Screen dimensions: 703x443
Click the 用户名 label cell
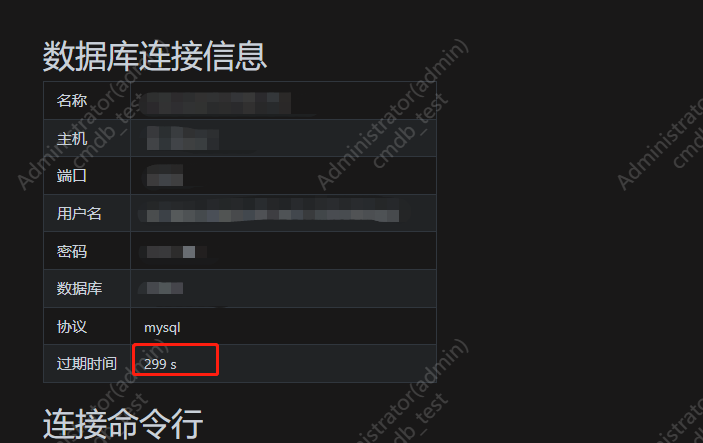click(x=87, y=213)
